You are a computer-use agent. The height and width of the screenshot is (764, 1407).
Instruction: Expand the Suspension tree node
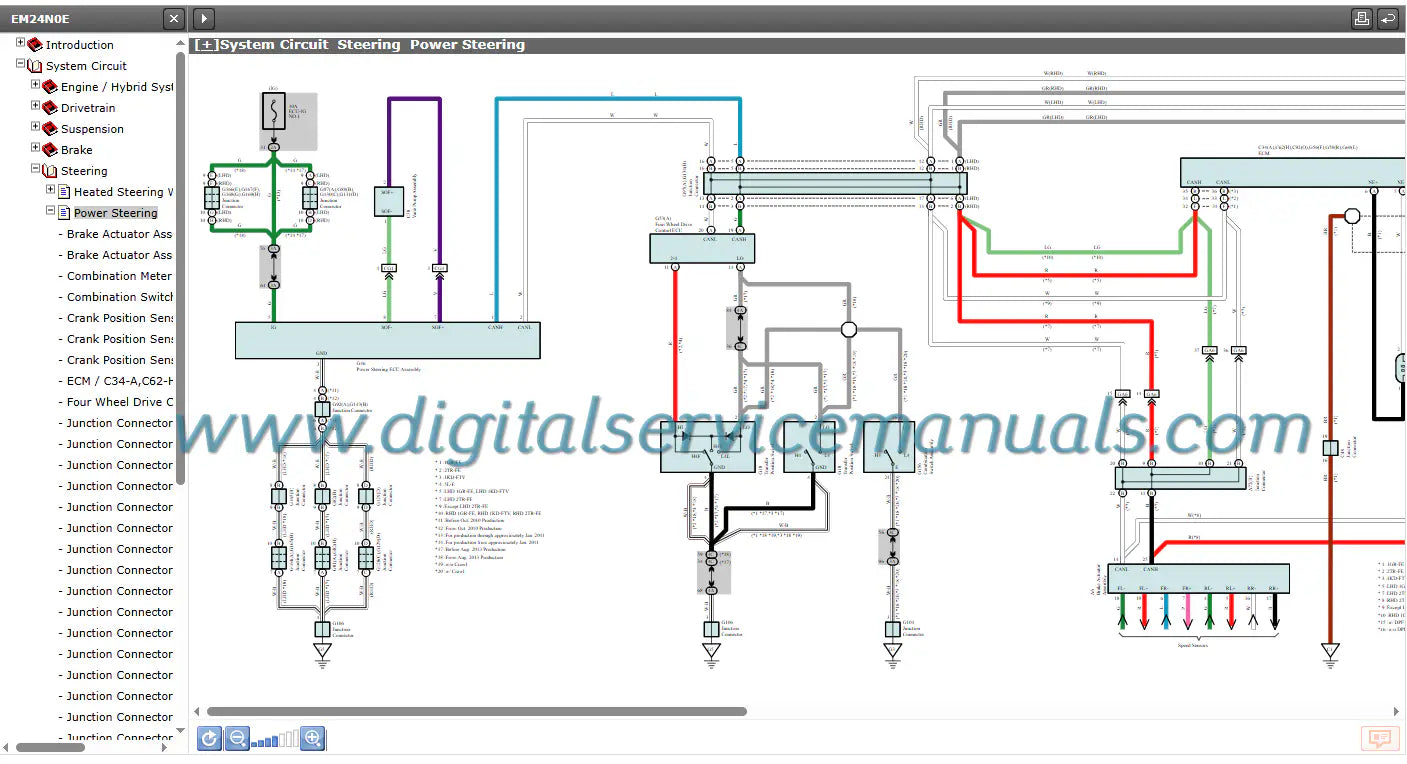pos(36,128)
